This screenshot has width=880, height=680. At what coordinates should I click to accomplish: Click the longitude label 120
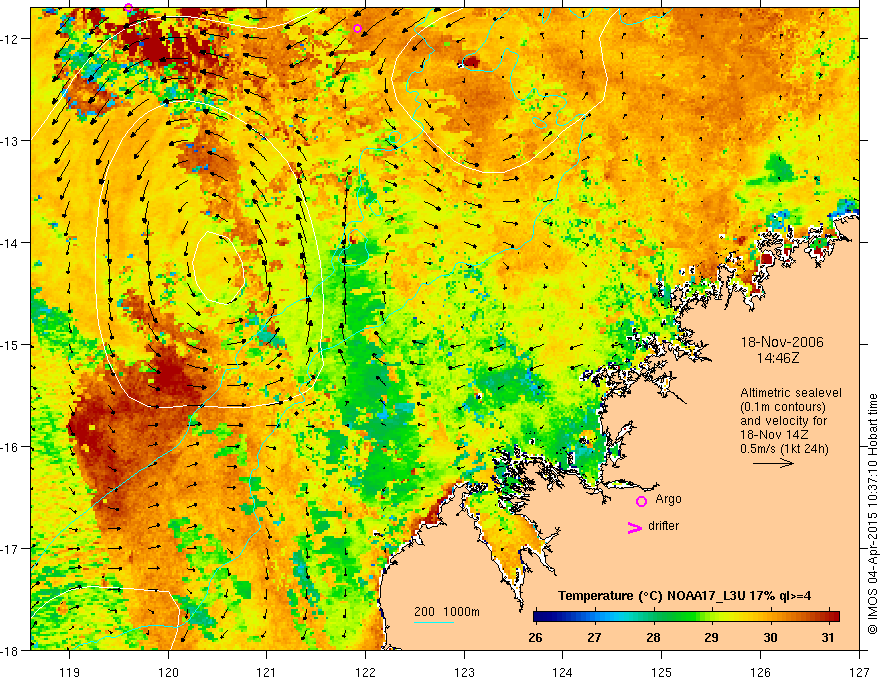(168, 672)
